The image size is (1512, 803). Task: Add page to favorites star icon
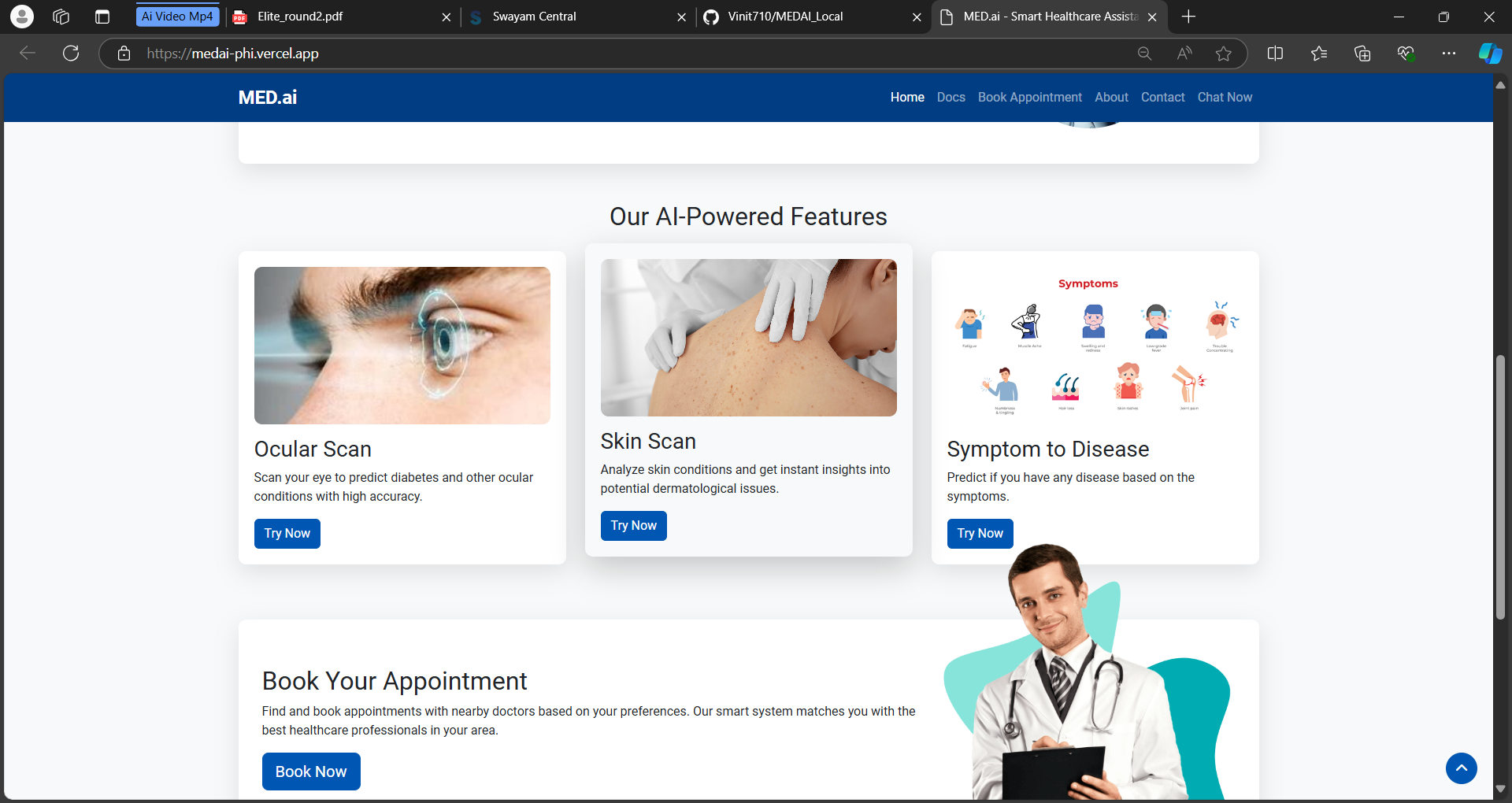pos(1223,54)
